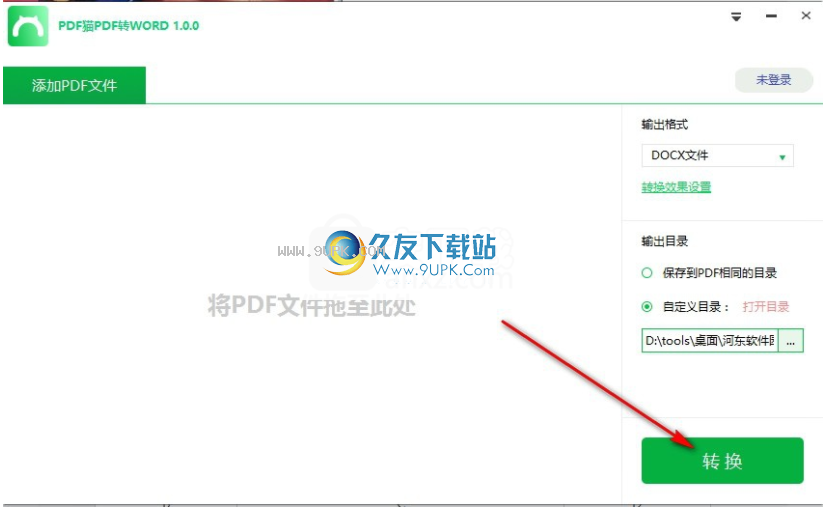Open the title bar menu dropdown icon
The height and width of the screenshot is (507, 827).
(x=736, y=17)
